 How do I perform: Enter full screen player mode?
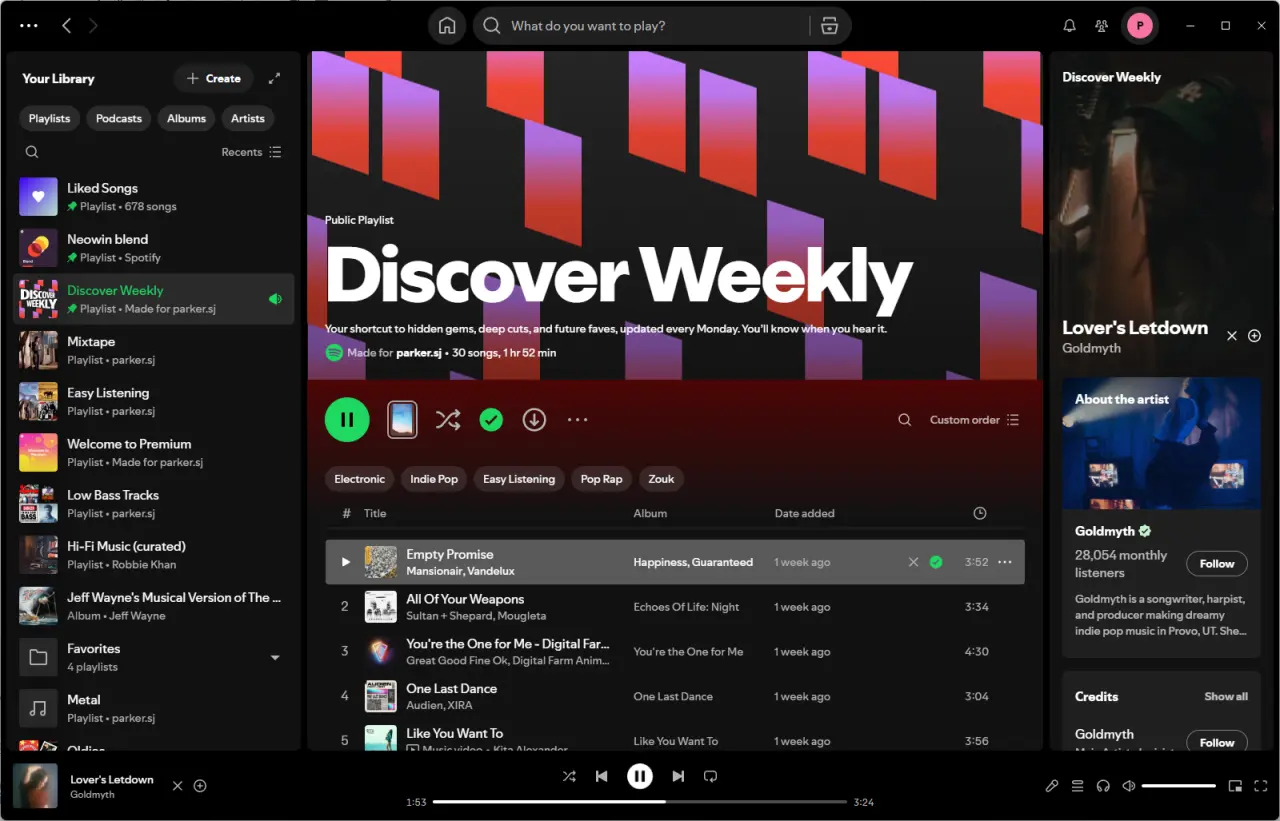[1261, 786]
